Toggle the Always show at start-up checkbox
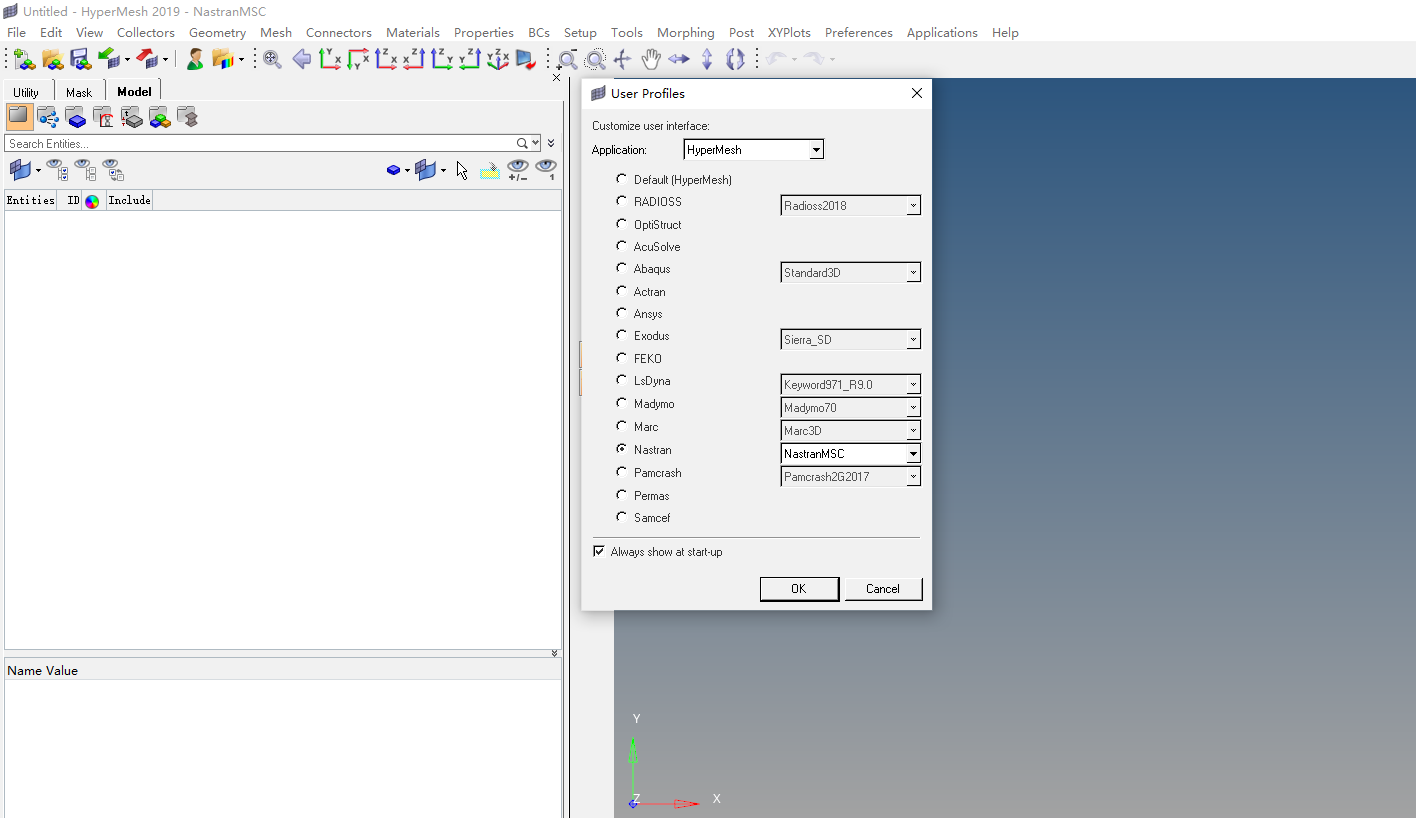1416x818 pixels. click(599, 551)
